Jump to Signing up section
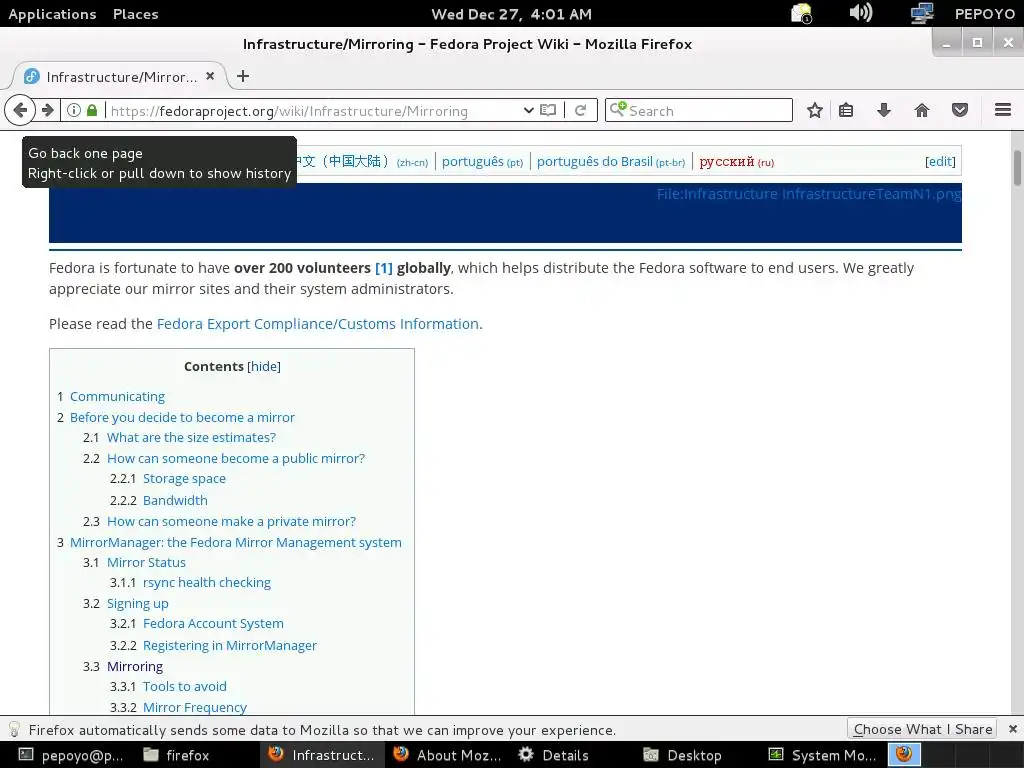1024x768 pixels. pyautogui.click(x=138, y=603)
